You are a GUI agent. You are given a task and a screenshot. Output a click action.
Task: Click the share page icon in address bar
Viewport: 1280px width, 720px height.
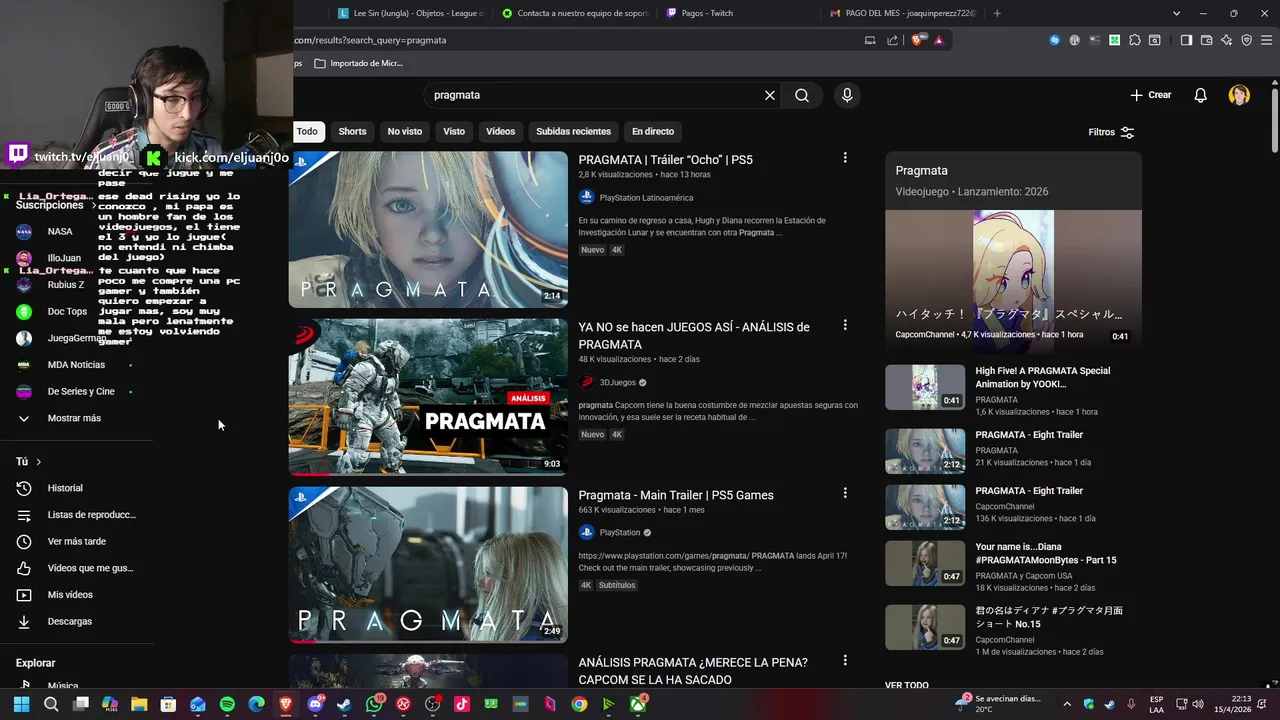[892, 40]
